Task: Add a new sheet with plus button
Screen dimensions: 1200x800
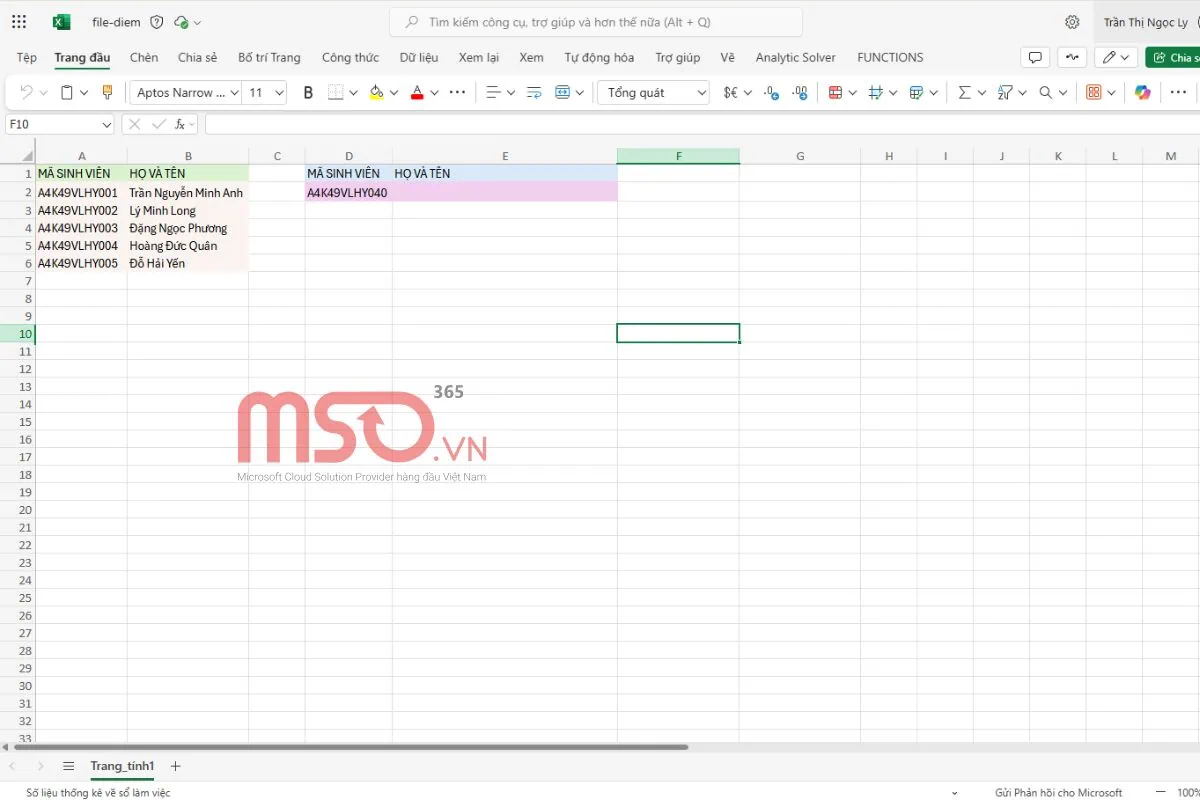Action: pos(176,766)
